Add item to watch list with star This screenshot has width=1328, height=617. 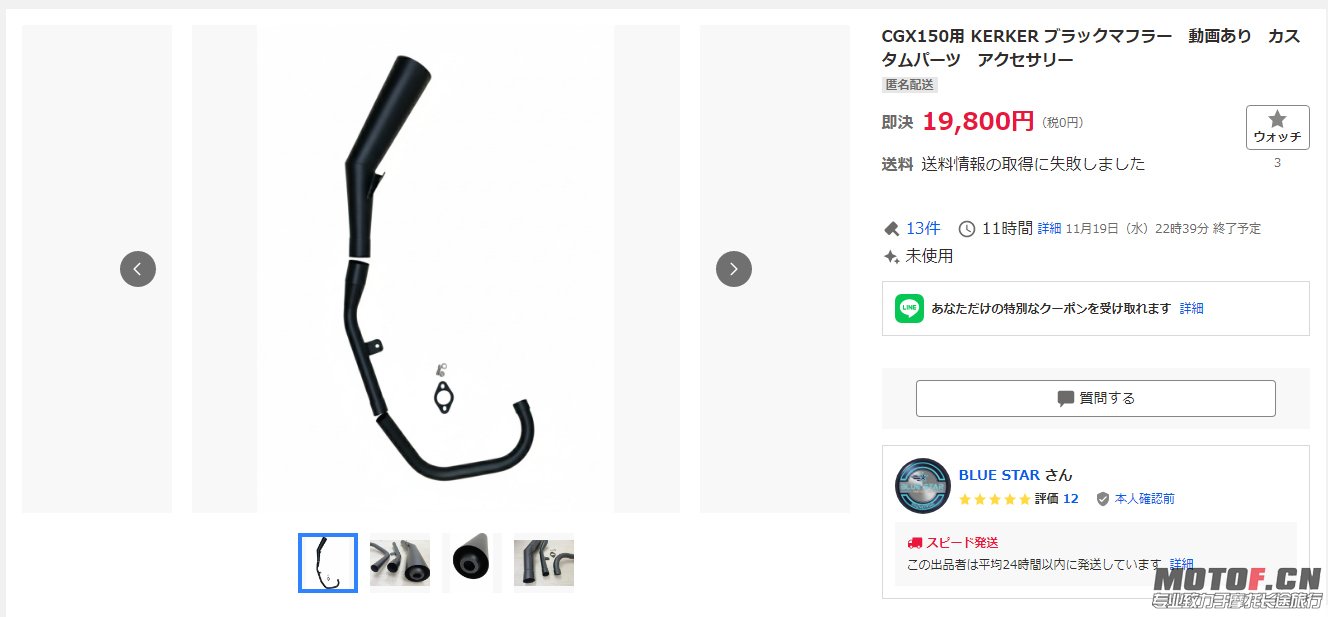coord(1277,127)
